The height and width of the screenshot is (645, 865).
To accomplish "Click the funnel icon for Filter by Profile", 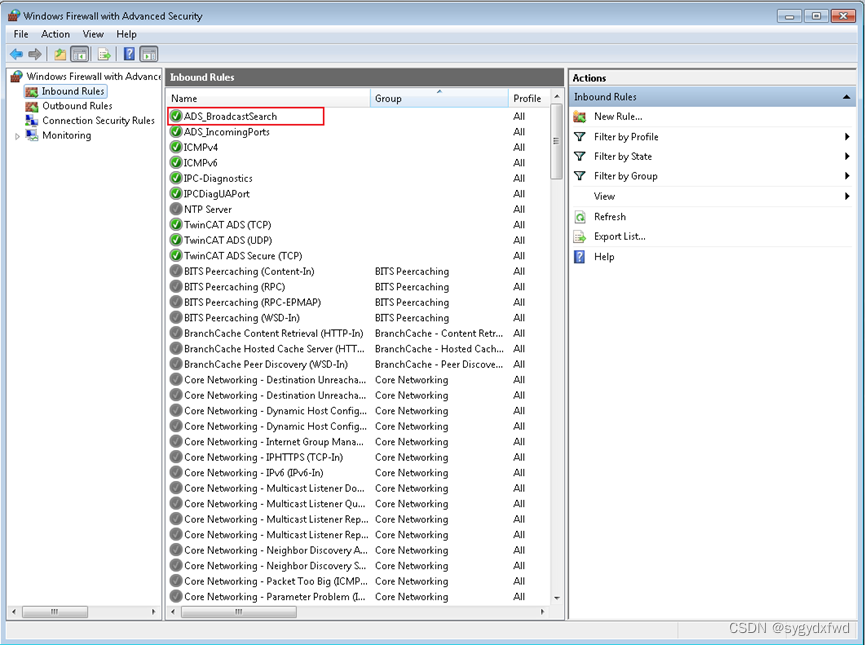I will (580, 136).
